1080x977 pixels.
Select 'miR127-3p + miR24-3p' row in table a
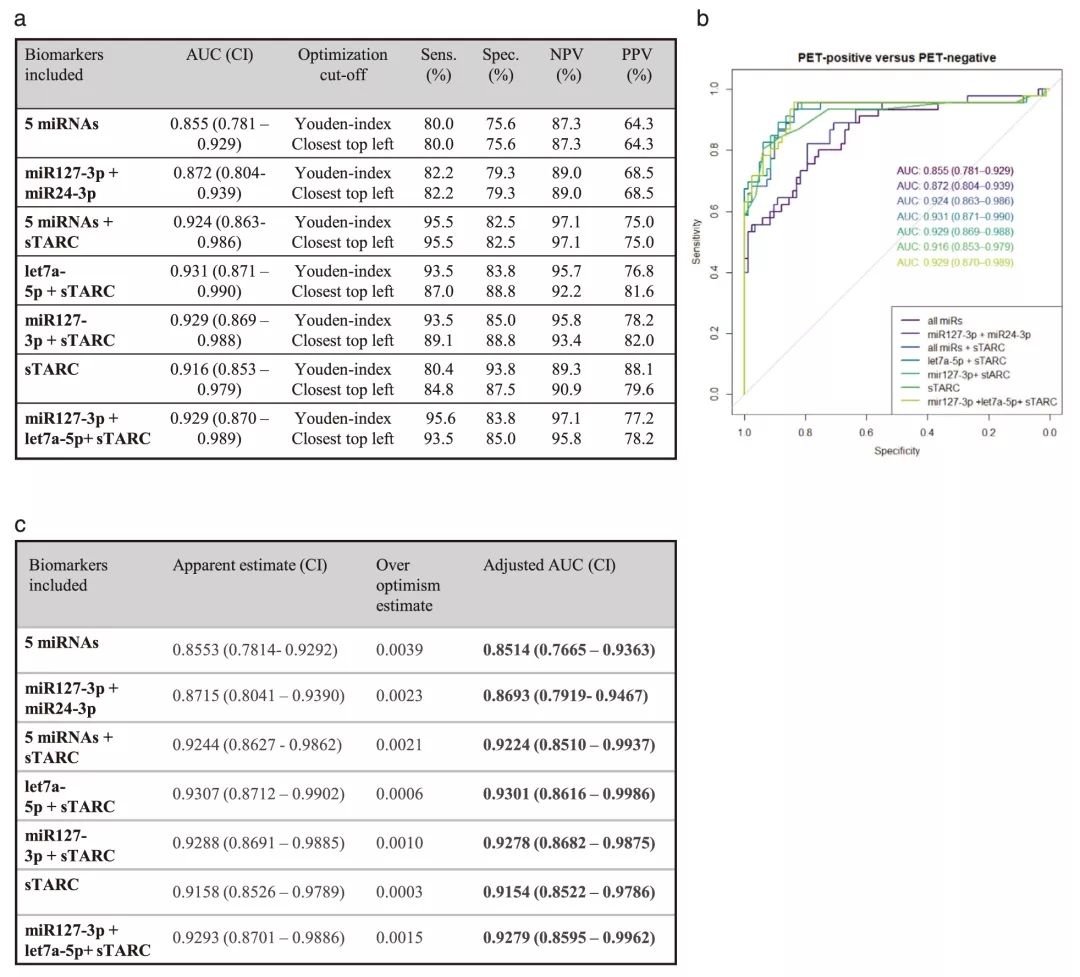tap(71, 182)
